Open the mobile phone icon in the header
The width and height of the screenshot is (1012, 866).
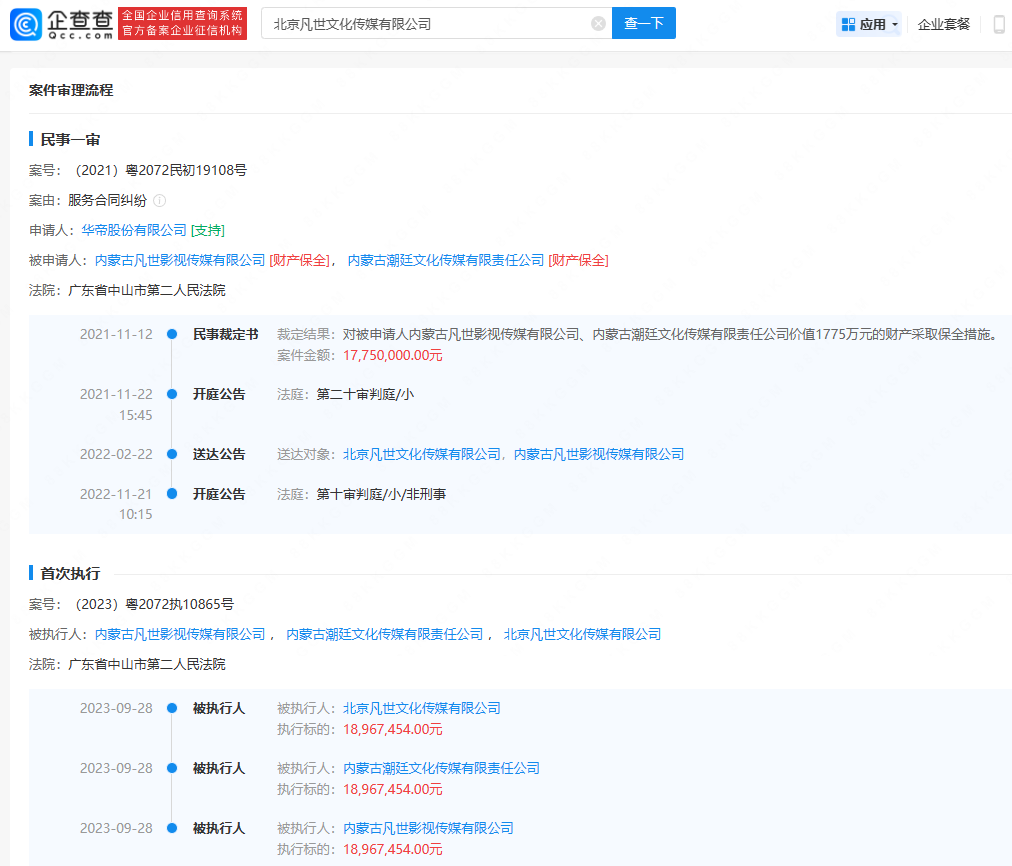(999, 25)
